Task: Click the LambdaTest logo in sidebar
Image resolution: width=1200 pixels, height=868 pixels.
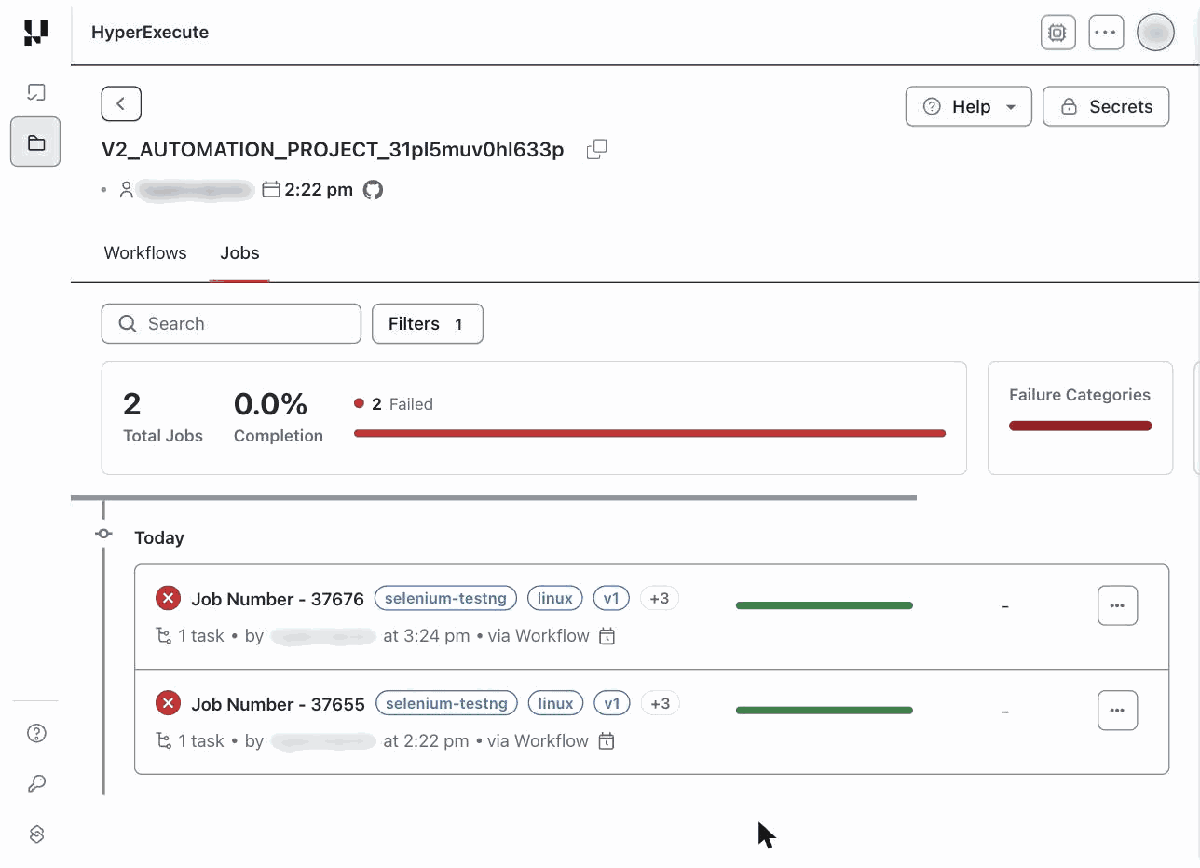Action: point(35,32)
